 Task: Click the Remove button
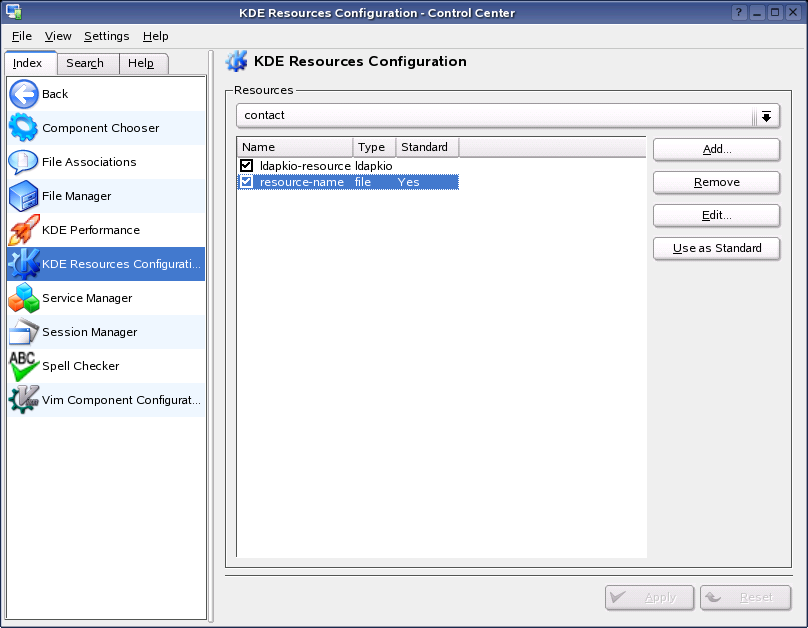[716, 182]
